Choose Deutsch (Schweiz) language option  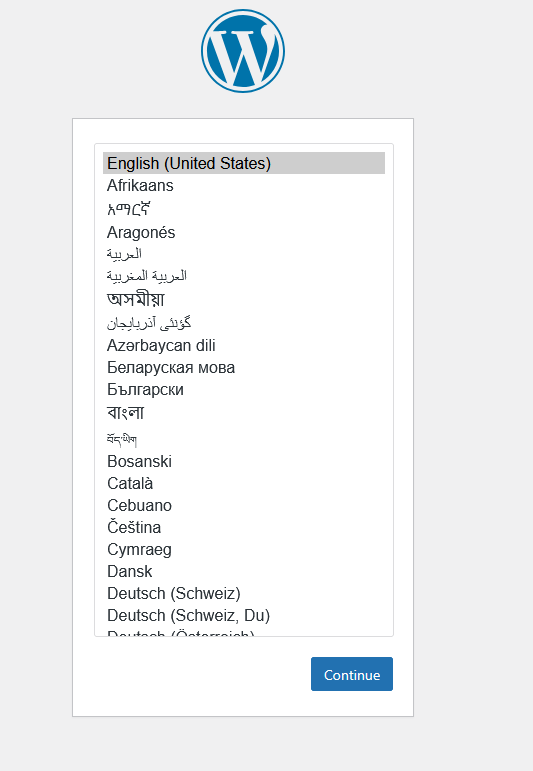[244, 593]
